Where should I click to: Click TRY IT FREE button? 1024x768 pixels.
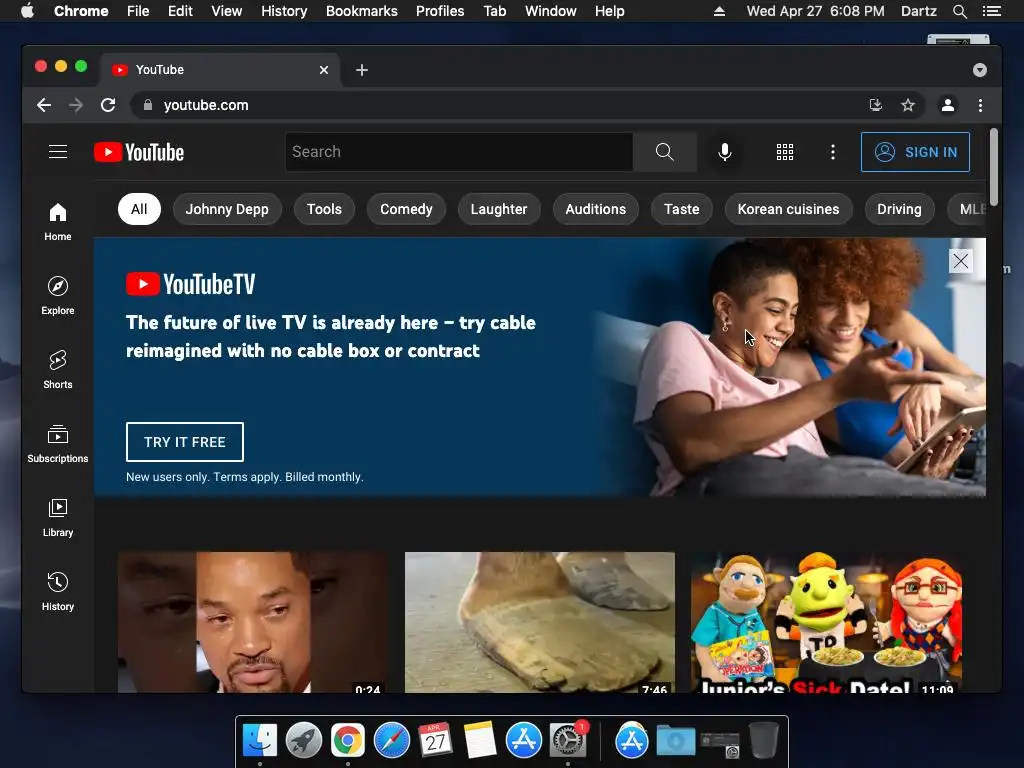pos(185,442)
